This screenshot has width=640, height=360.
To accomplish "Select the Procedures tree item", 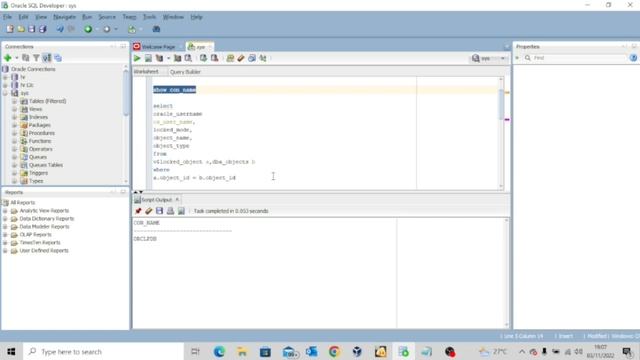I will click(41, 133).
